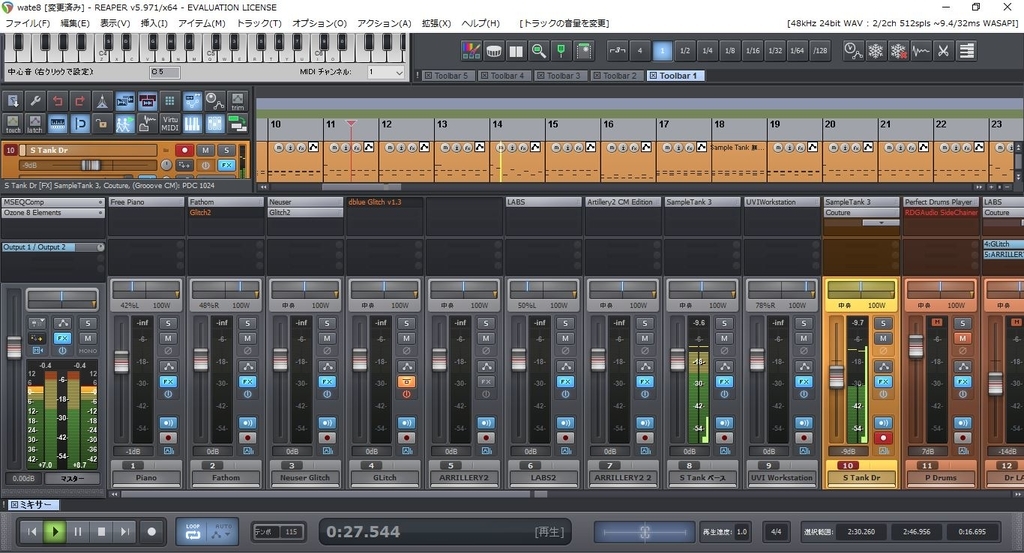Open the MIDI channel dropdown
The width and height of the screenshot is (1024, 553).
(x=386, y=72)
